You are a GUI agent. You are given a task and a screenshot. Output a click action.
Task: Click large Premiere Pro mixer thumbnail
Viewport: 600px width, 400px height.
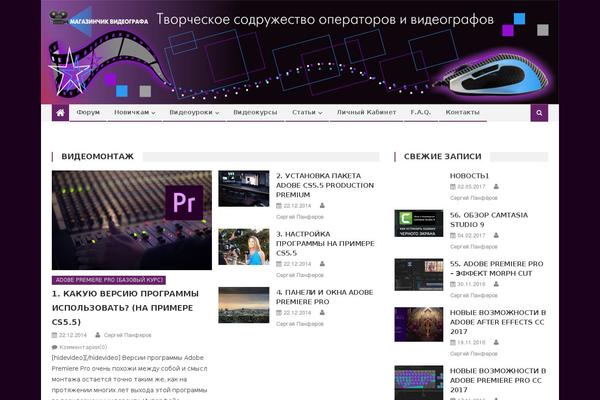click(x=132, y=220)
